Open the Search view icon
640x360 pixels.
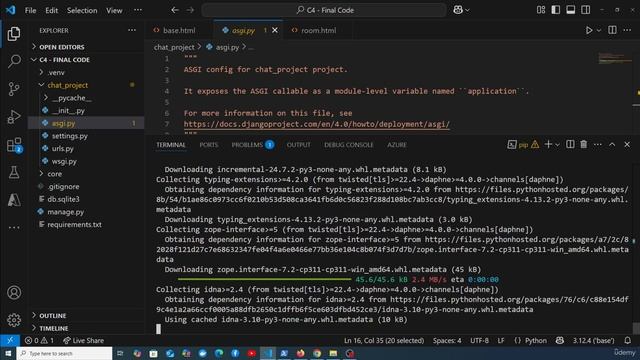point(14,61)
